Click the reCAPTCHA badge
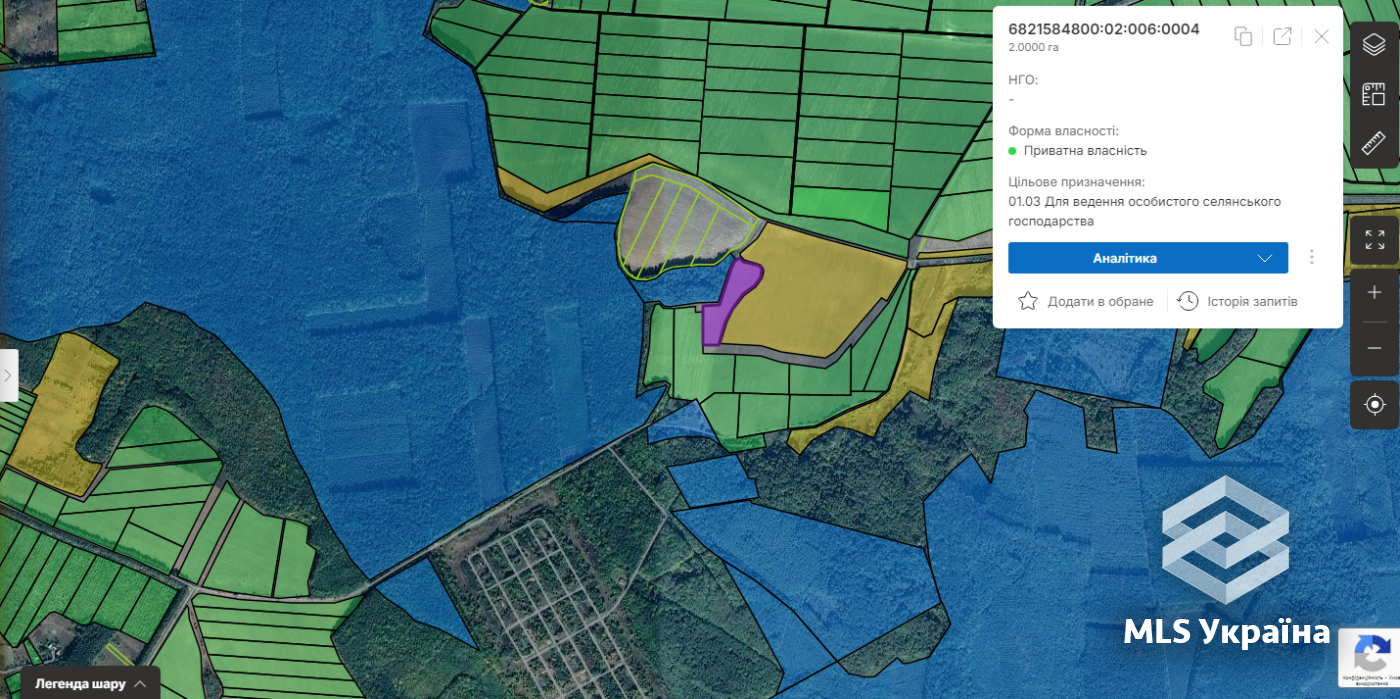The image size is (1400, 699). [x=1368, y=657]
